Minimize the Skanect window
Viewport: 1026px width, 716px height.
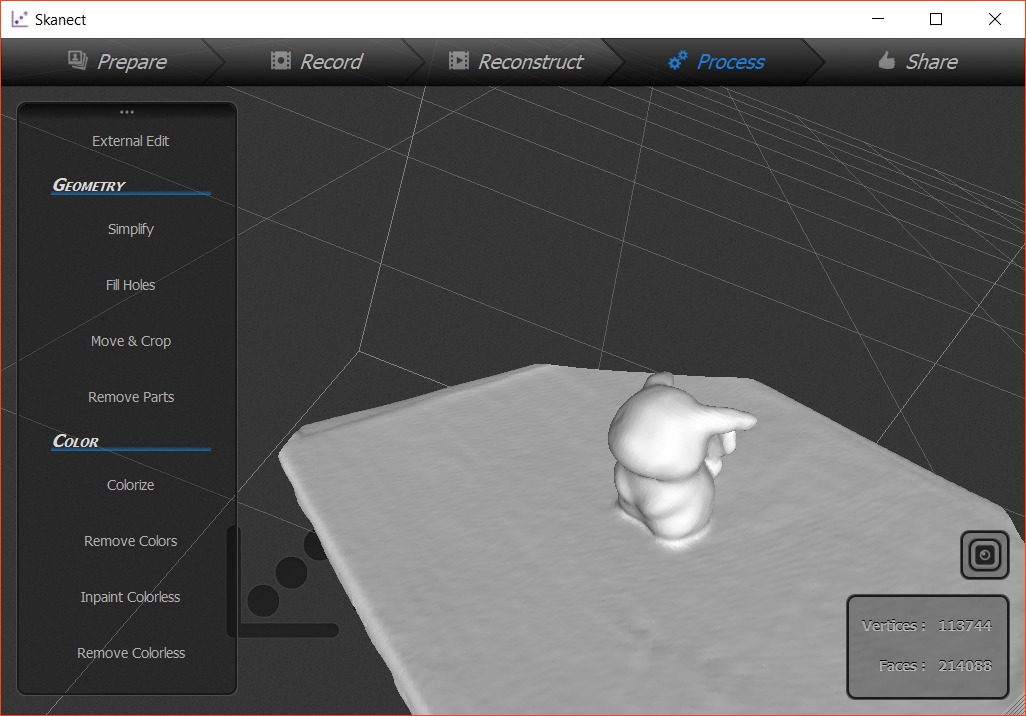pos(878,19)
